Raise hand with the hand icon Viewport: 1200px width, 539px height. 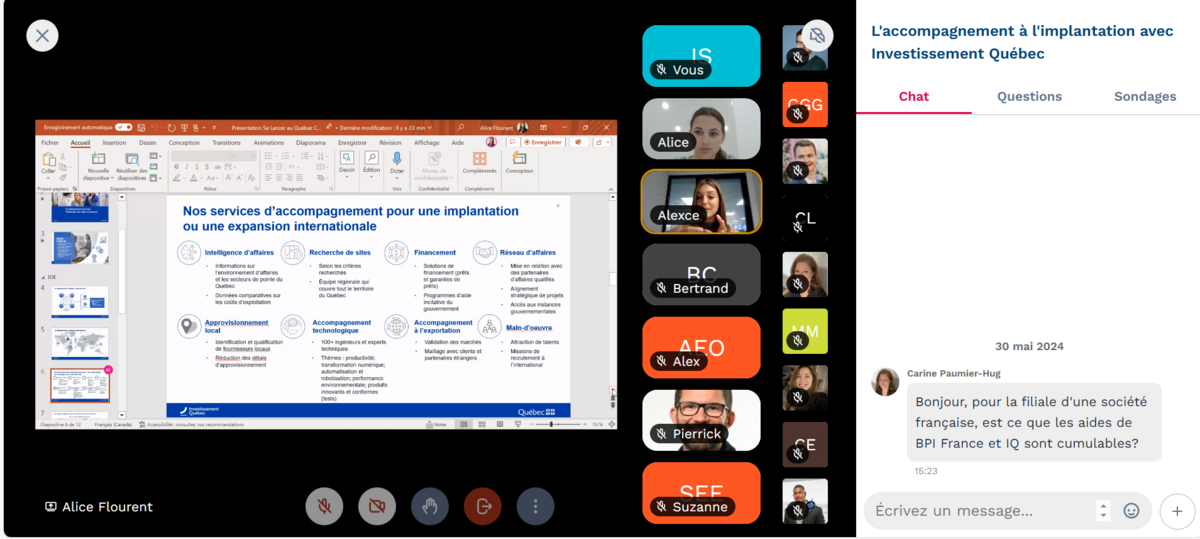[x=430, y=506]
